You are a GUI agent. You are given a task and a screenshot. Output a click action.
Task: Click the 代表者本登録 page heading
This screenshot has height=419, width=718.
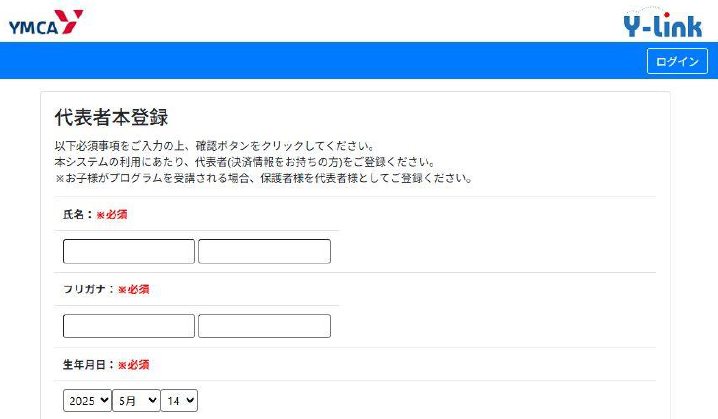tap(111, 117)
